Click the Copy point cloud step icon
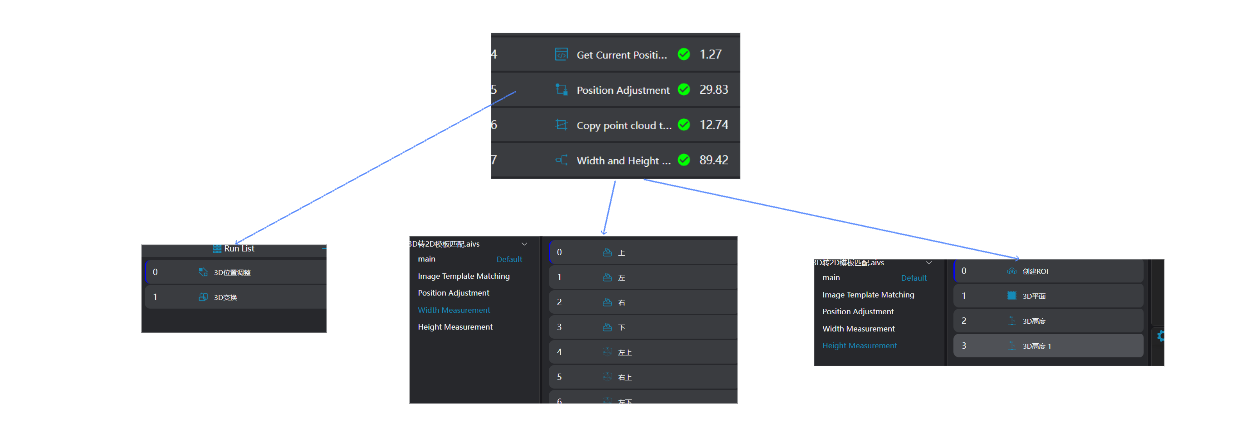The height and width of the screenshot is (442, 1239). (x=561, y=125)
